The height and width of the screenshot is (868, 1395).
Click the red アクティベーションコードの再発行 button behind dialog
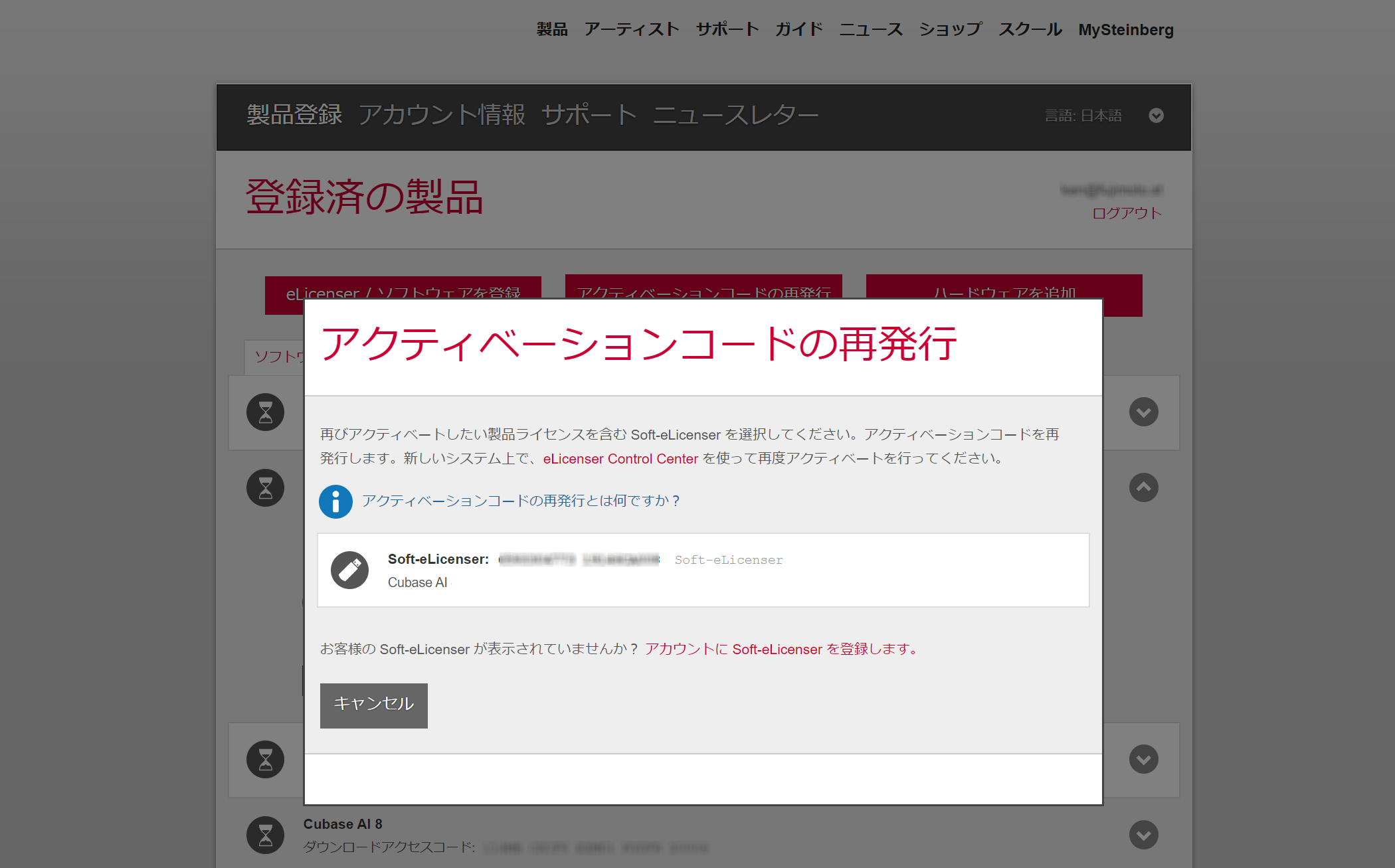click(703, 288)
